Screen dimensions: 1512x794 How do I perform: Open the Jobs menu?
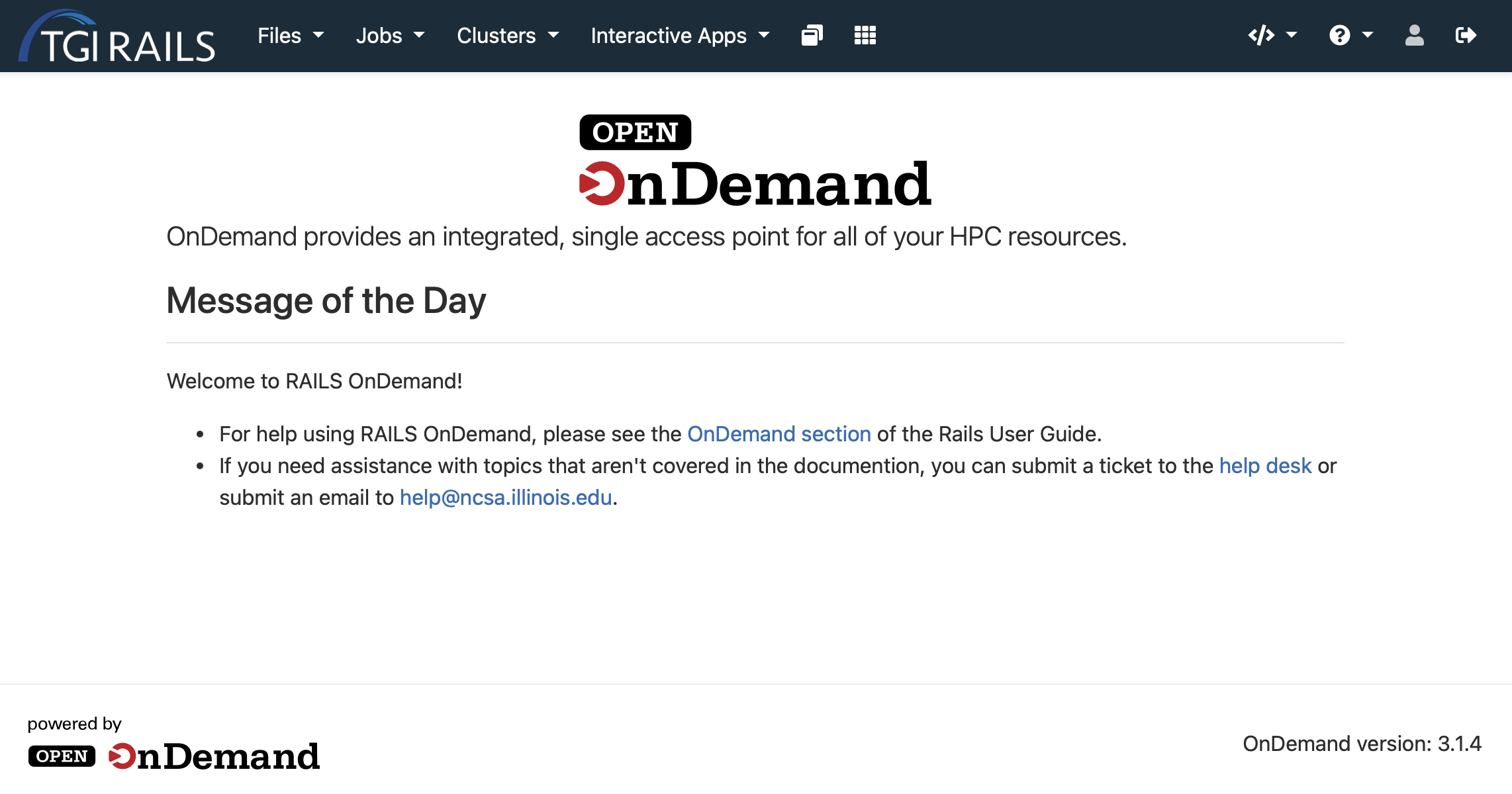390,36
